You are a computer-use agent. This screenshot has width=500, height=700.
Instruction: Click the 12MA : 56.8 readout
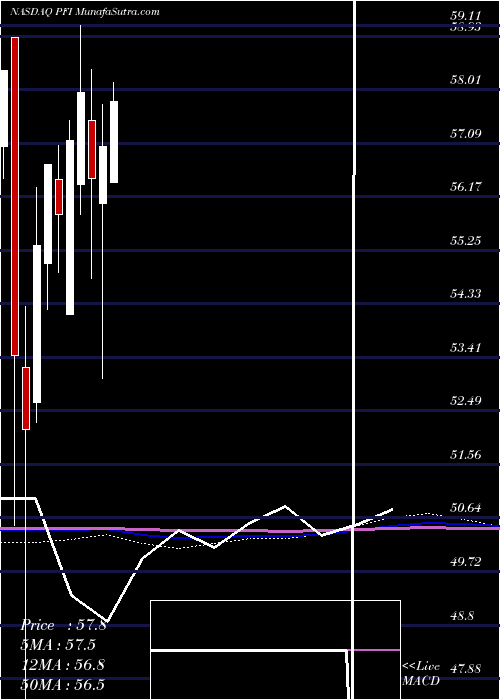(x=63, y=665)
